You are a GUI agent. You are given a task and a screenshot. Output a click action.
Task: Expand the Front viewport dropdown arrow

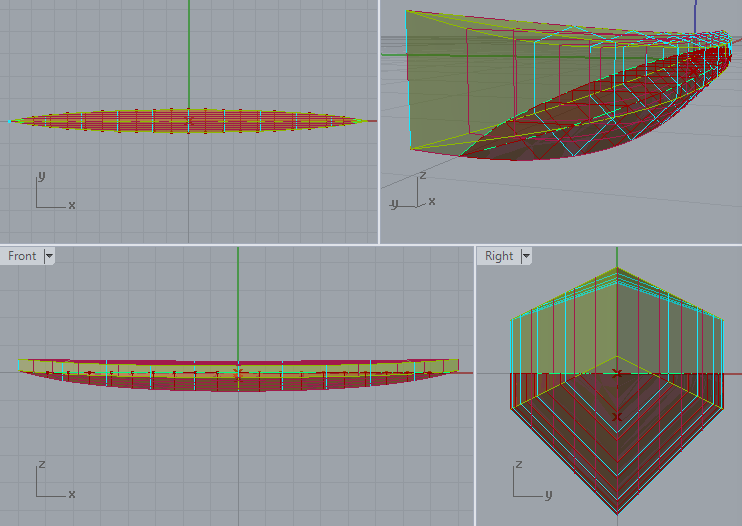[x=49, y=256]
